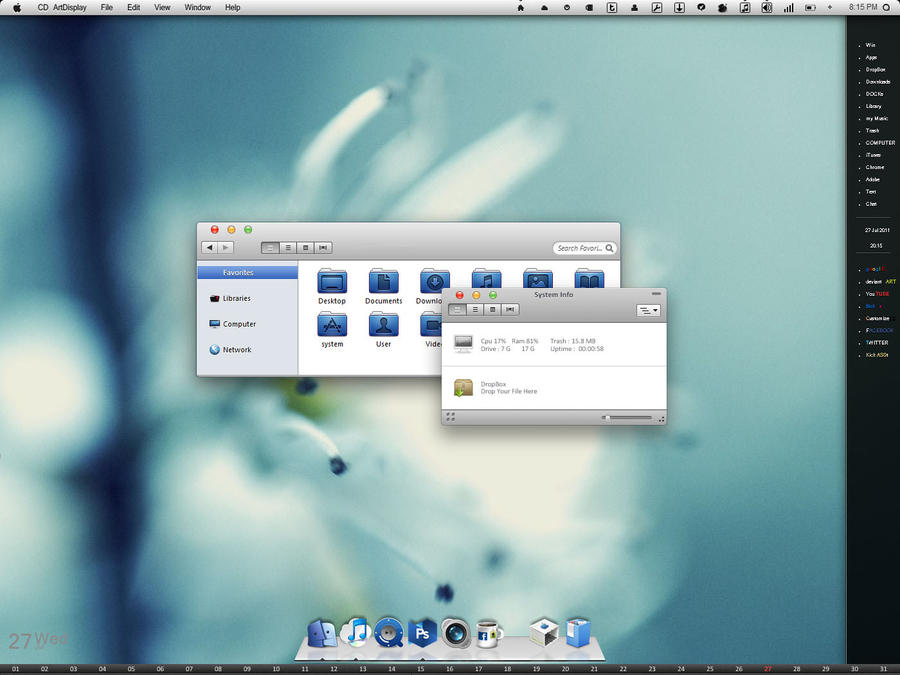Click home icon in menu bar

pyautogui.click(x=521, y=7)
